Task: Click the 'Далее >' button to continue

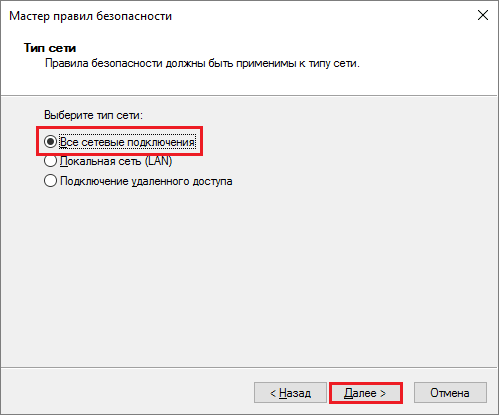Action: (366, 393)
